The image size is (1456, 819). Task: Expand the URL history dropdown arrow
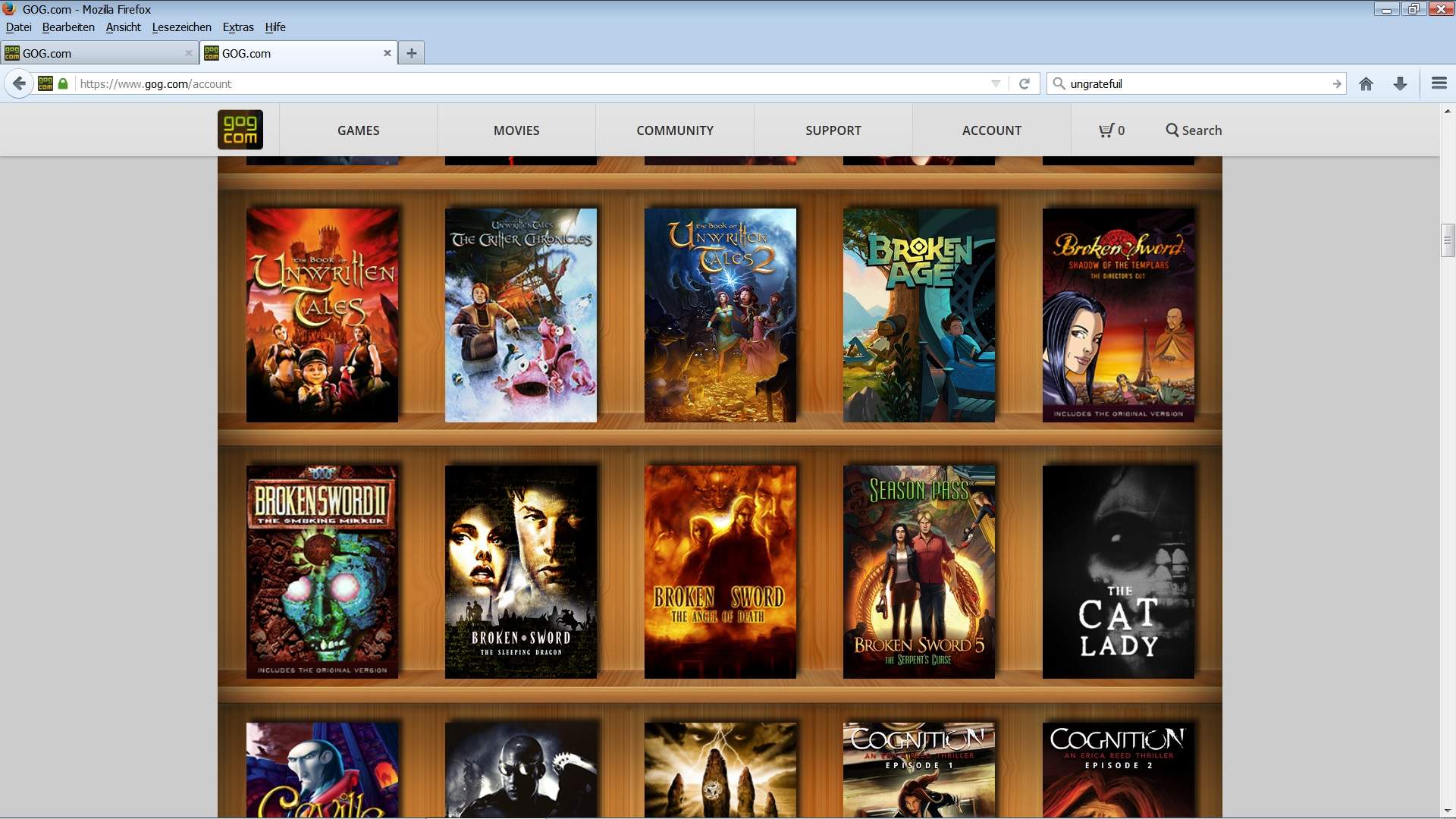pyautogui.click(x=996, y=84)
